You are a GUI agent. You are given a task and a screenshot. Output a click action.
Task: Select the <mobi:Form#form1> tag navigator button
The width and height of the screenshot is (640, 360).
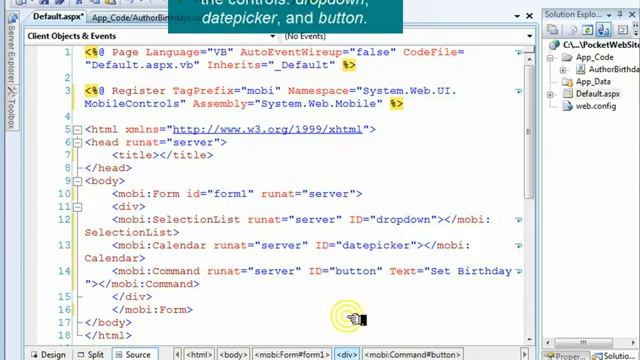click(x=292, y=355)
